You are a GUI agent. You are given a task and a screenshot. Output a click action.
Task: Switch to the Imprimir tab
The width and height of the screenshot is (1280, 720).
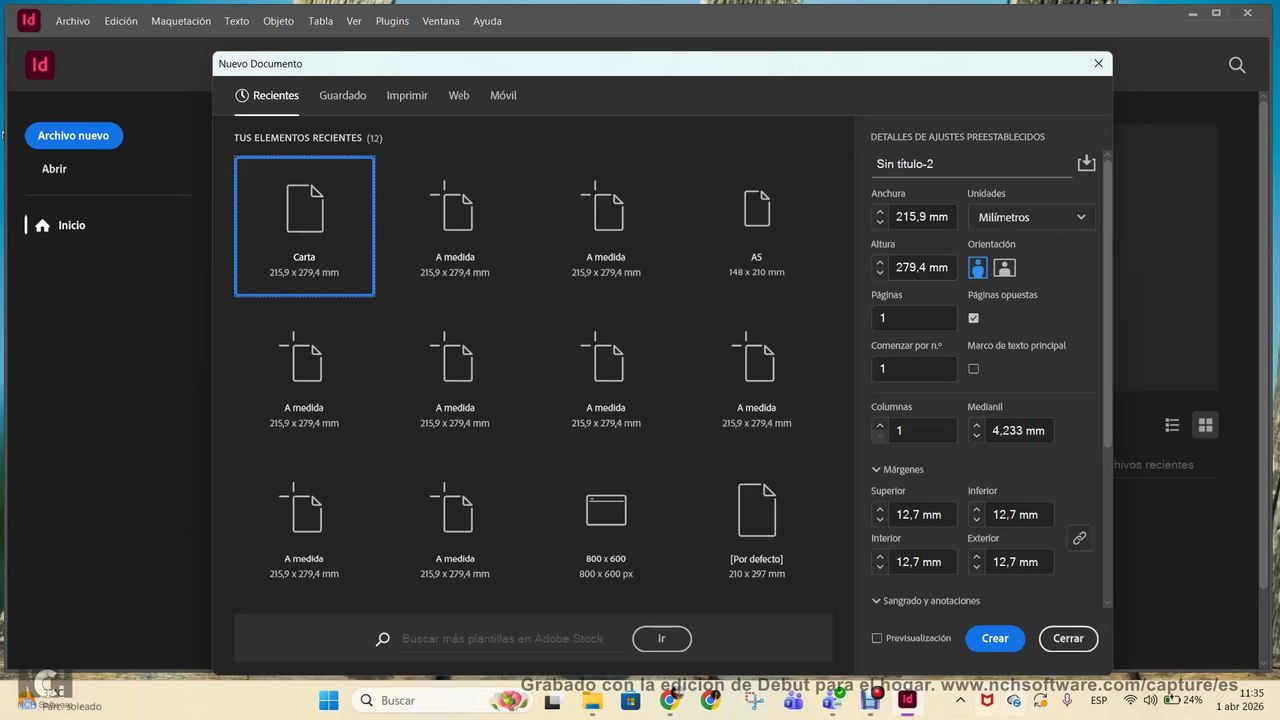tap(407, 96)
